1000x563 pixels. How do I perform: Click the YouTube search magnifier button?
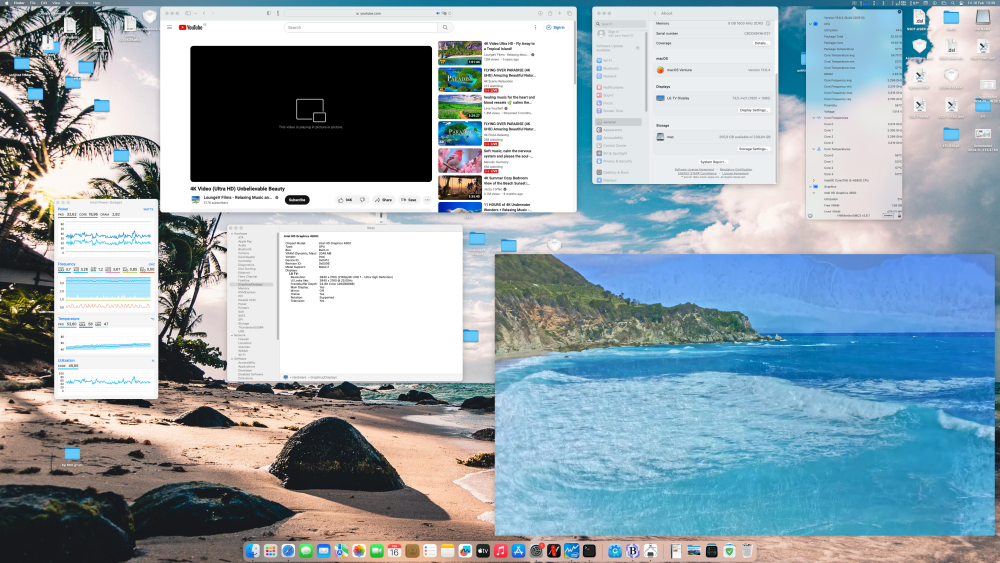point(445,27)
